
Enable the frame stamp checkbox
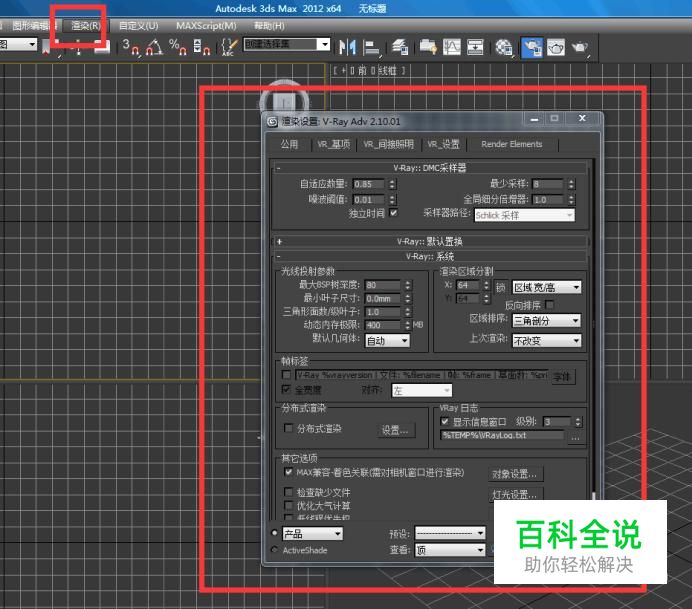click(286, 375)
